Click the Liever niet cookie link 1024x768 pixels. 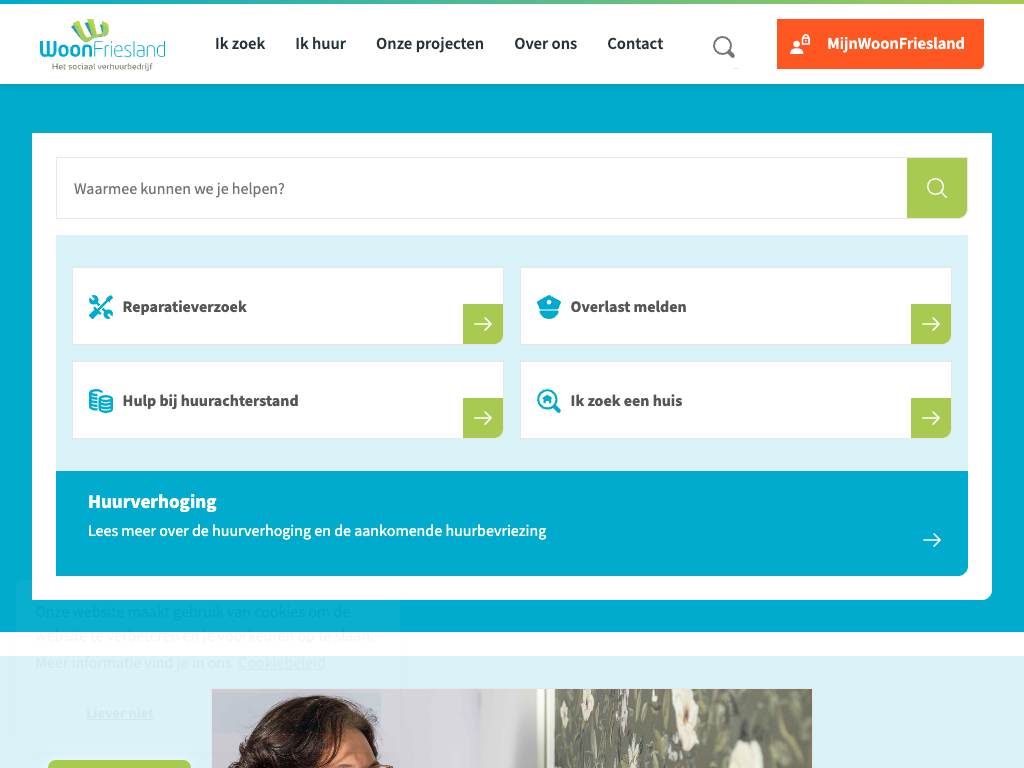120,713
